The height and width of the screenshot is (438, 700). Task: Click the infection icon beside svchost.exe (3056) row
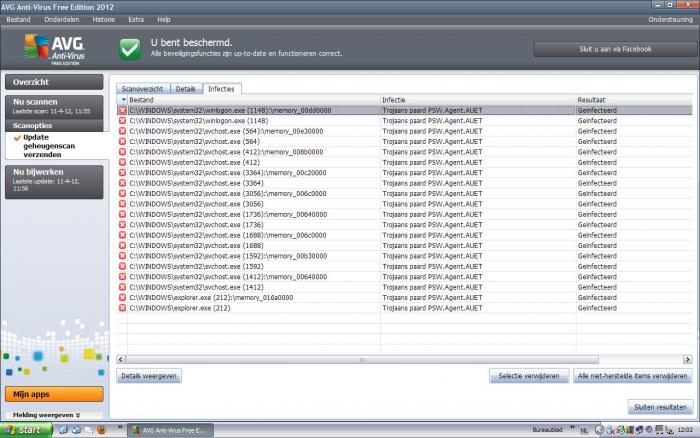click(122, 204)
